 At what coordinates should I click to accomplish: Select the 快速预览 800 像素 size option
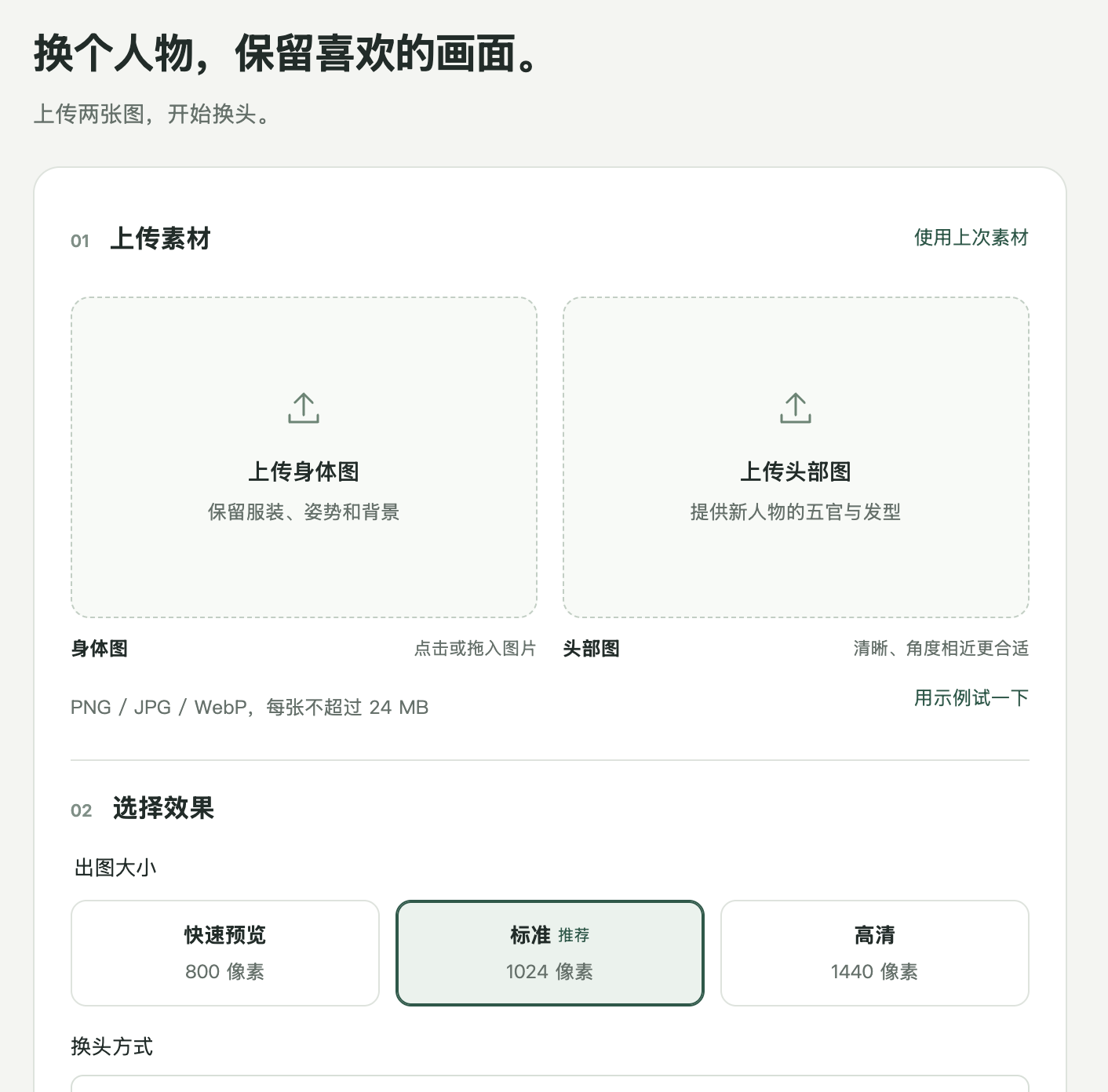225,953
